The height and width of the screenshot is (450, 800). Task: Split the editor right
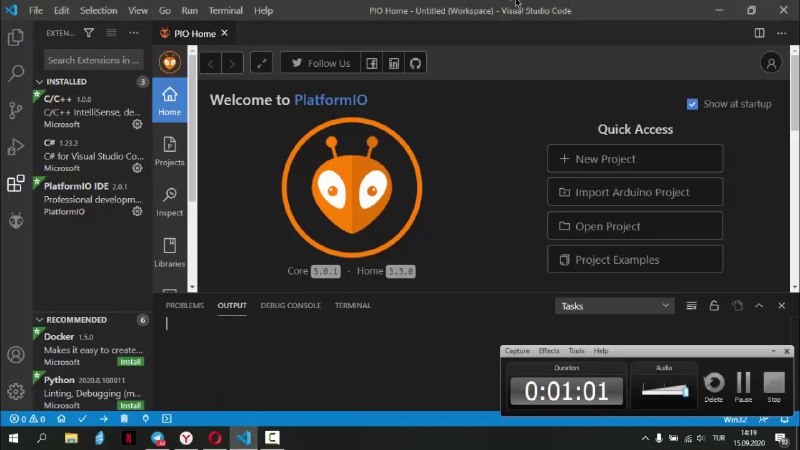click(759, 33)
